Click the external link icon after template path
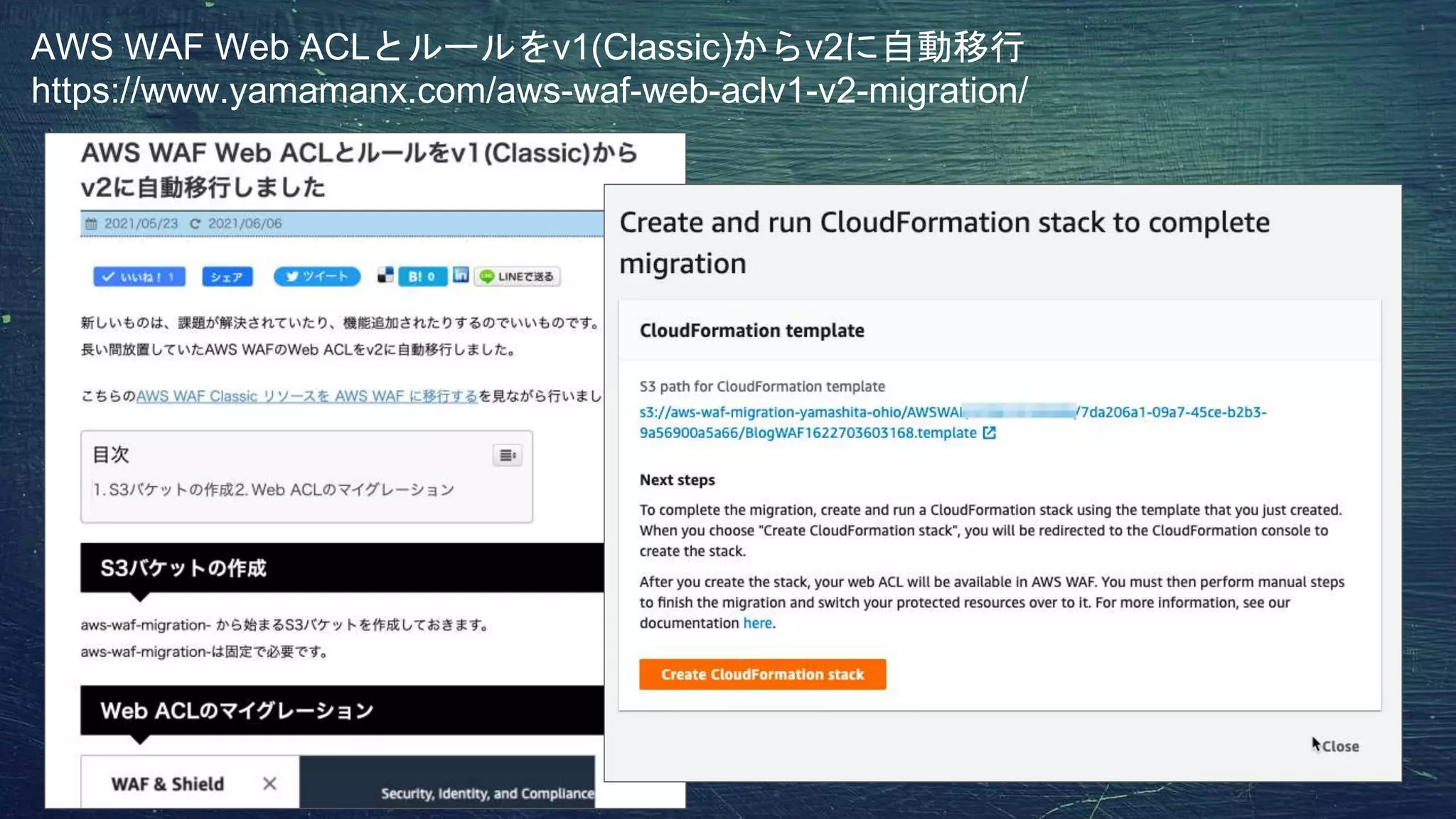The height and width of the screenshot is (819, 1456). (x=989, y=433)
